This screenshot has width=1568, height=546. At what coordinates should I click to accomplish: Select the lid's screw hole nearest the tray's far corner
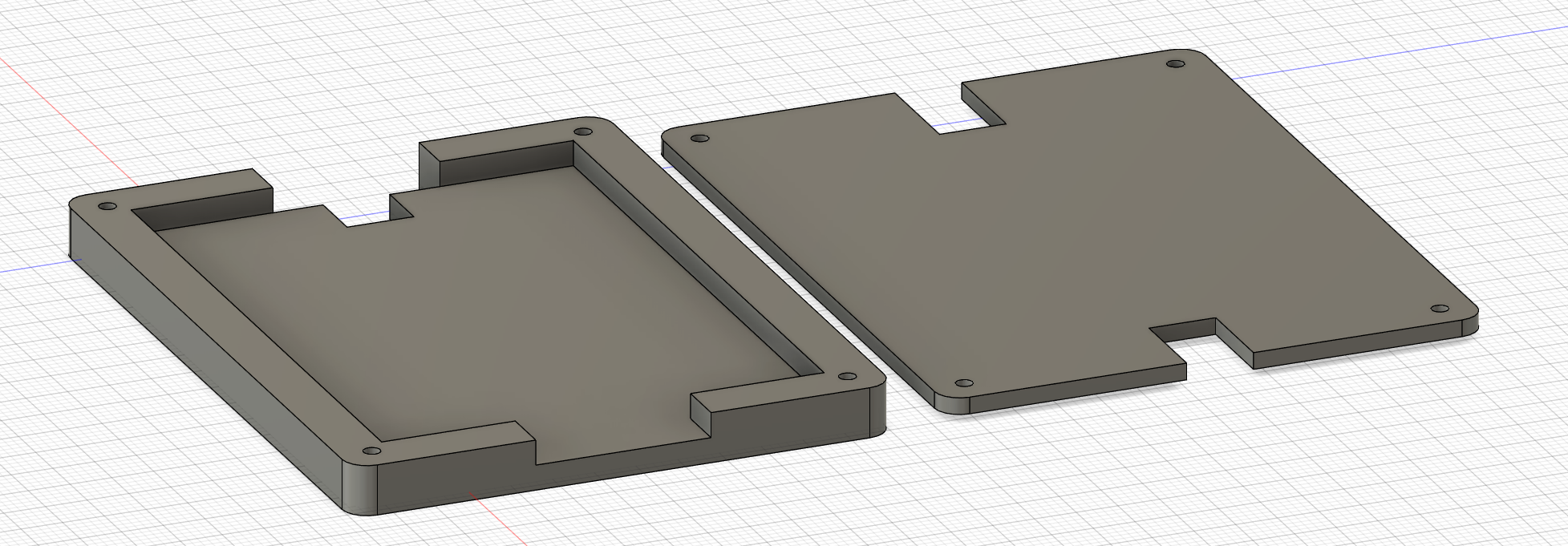pos(699,139)
